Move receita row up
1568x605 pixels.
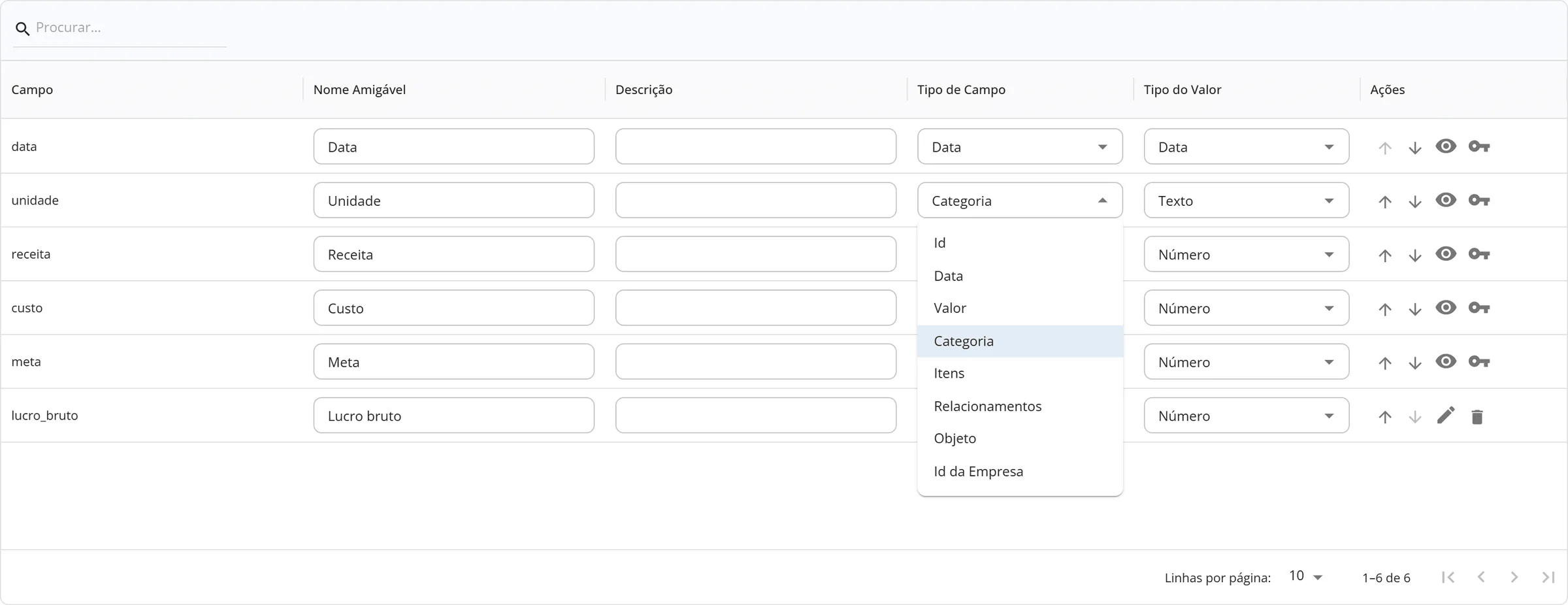pos(1385,255)
